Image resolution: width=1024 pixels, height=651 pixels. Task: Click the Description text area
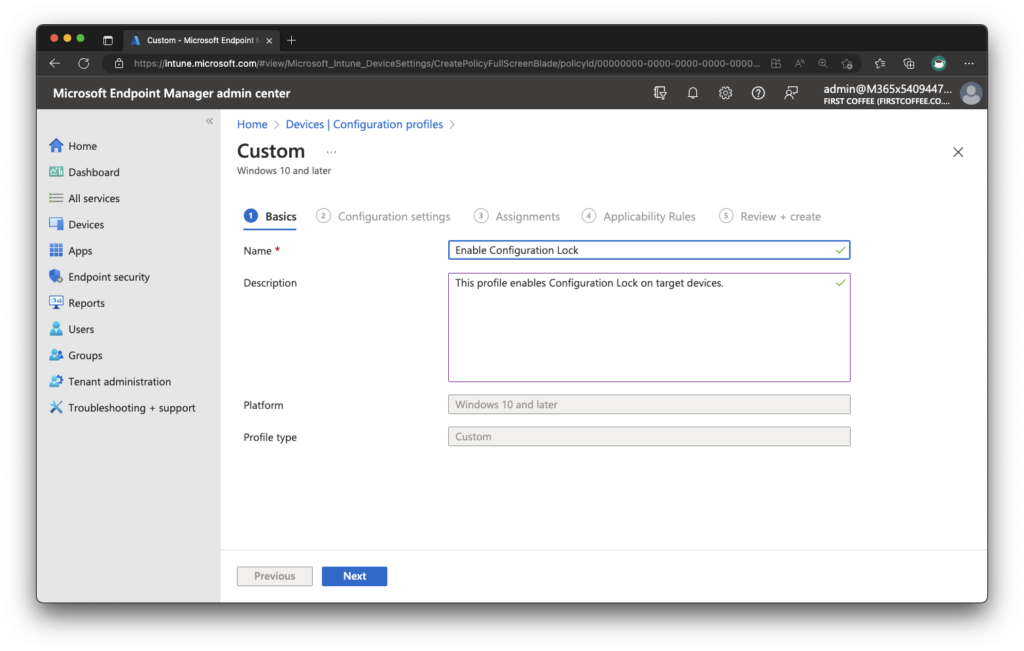[649, 327]
